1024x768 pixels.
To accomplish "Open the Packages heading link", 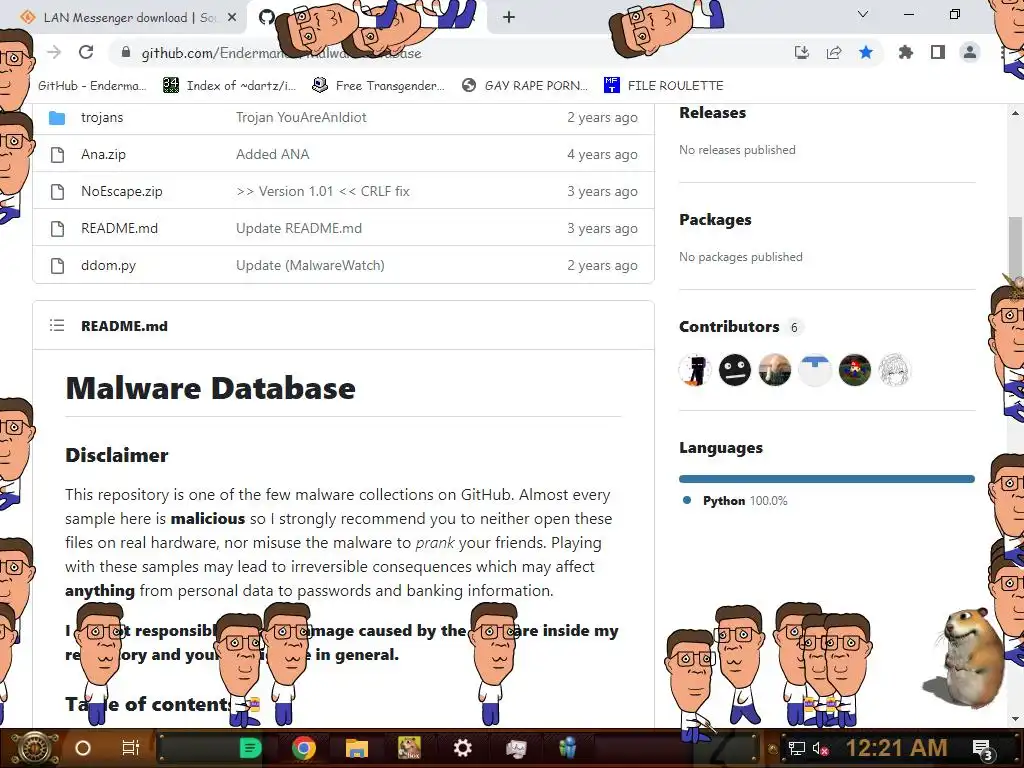I will [715, 220].
